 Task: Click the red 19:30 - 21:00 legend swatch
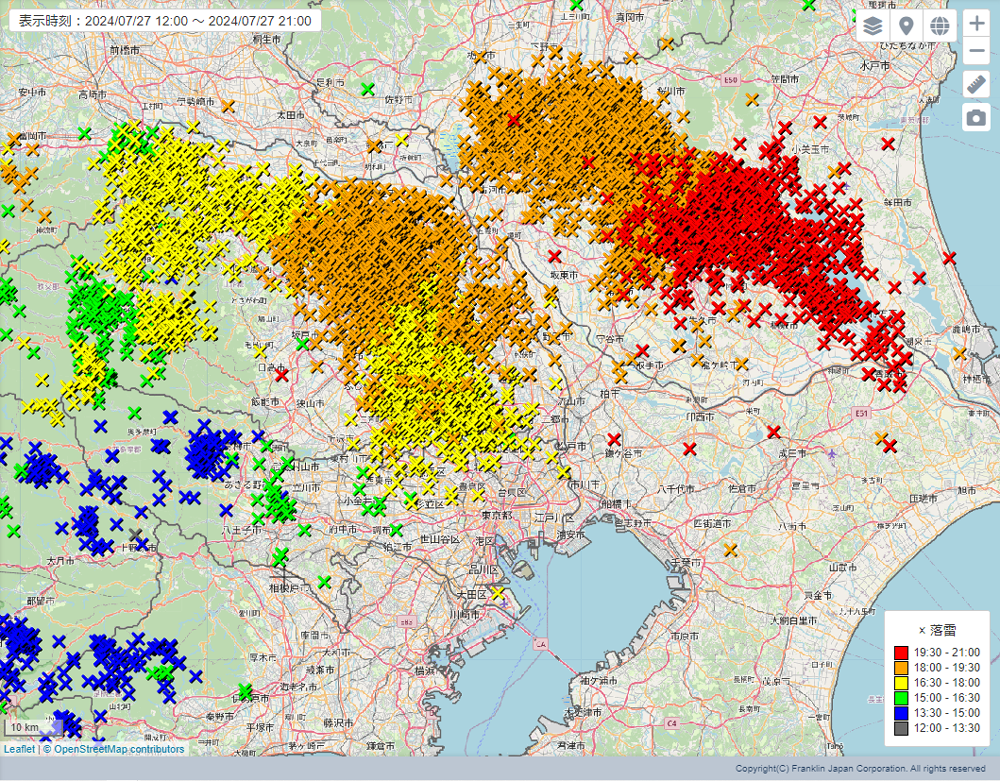[x=900, y=653]
